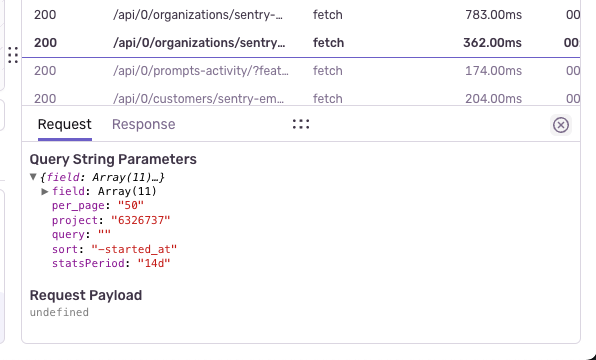Expand the field Array(11) entry

(45, 191)
